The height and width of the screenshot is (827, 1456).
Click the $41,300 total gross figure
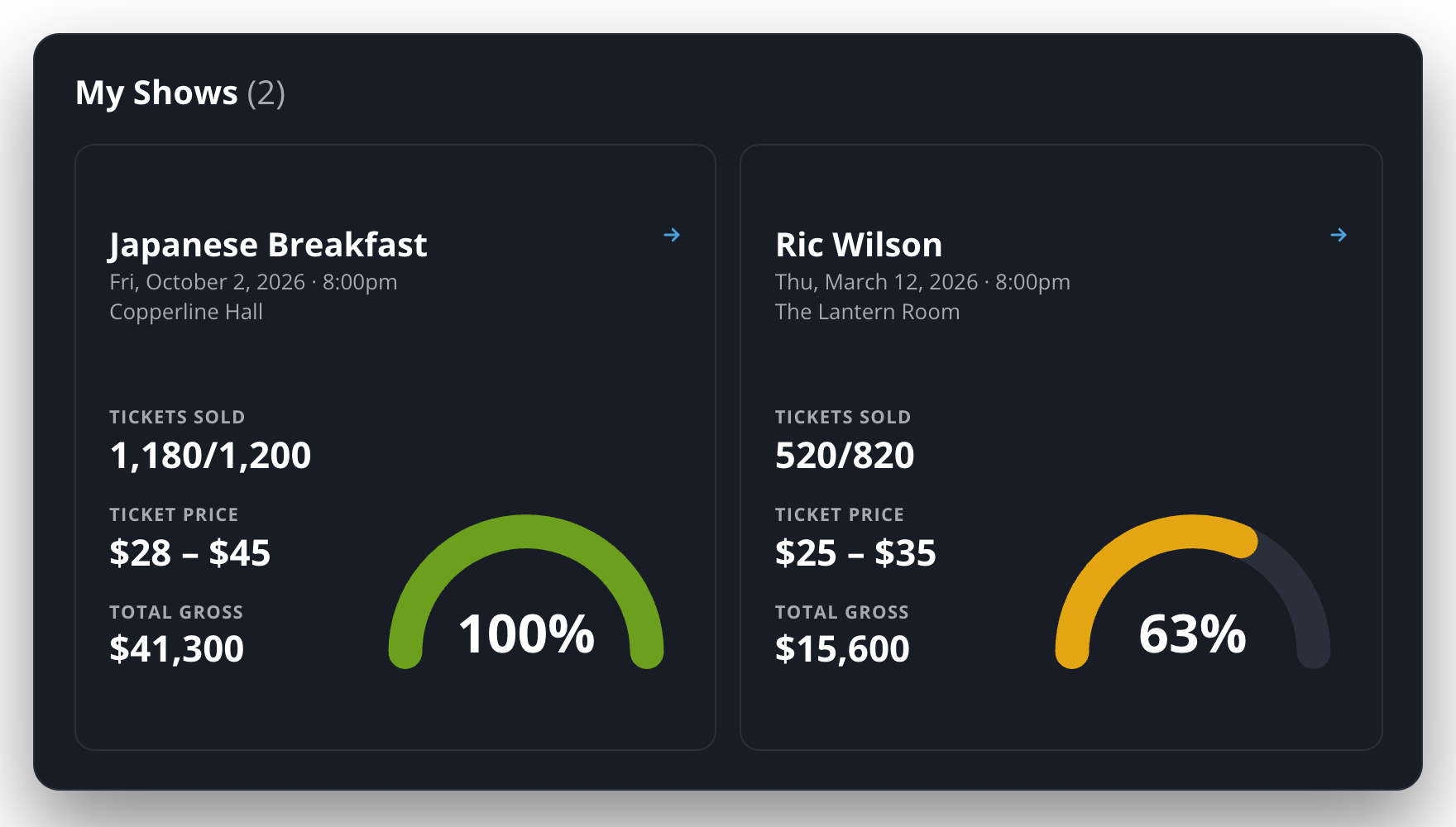[x=176, y=649]
